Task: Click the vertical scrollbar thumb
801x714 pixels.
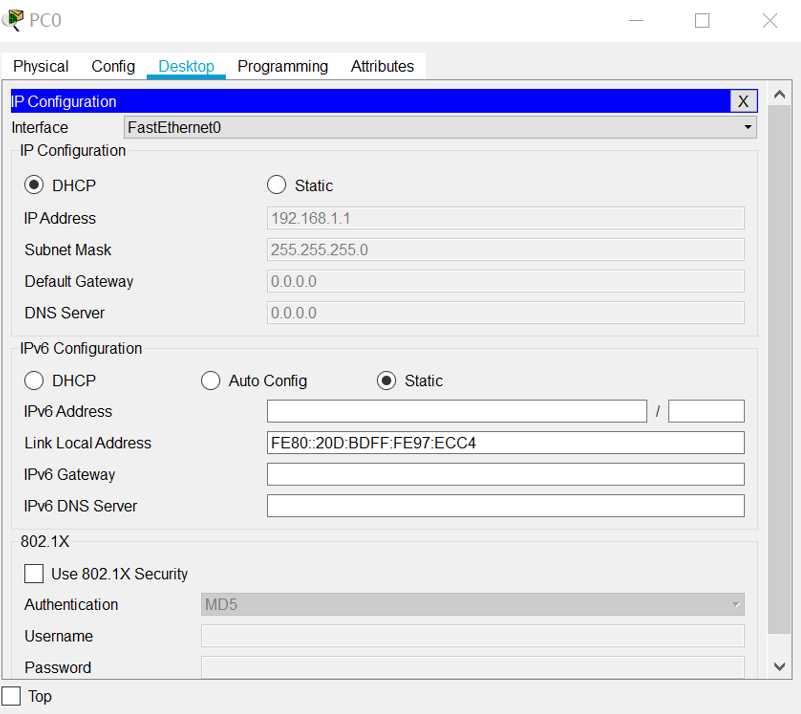Action: click(780, 369)
